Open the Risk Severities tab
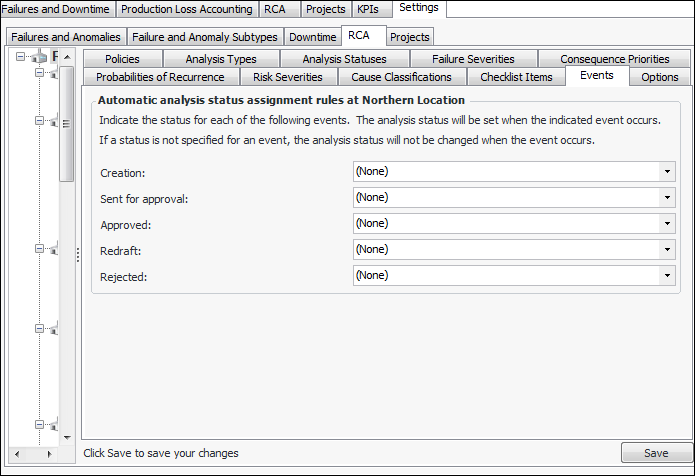This screenshot has height=476, width=695. (x=288, y=77)
